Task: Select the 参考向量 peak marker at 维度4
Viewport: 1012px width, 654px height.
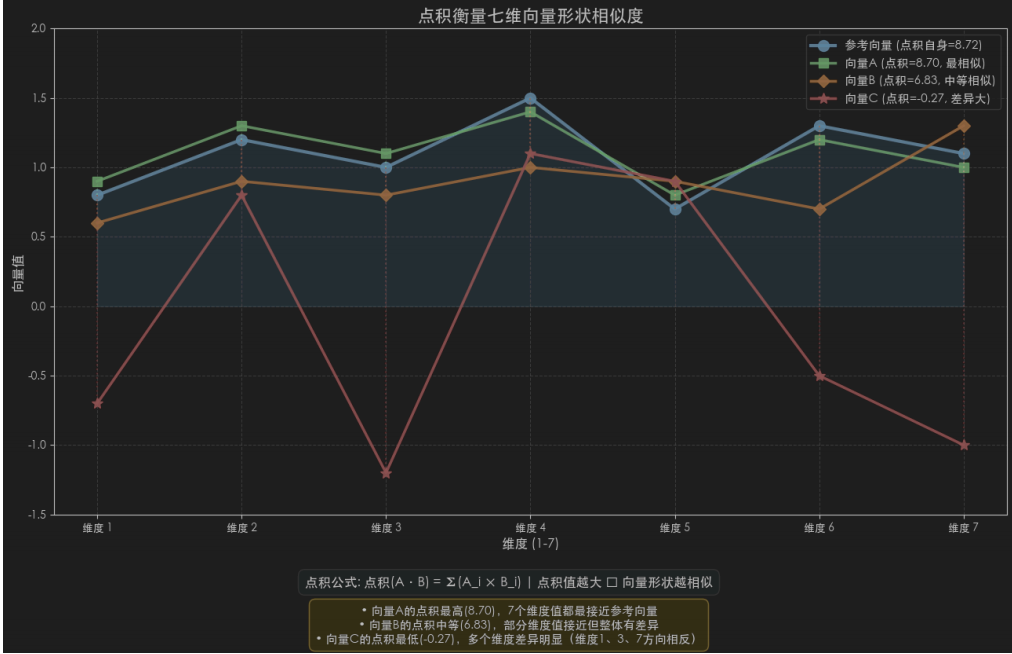Action: pyautogui.click(x=532, y=99)
